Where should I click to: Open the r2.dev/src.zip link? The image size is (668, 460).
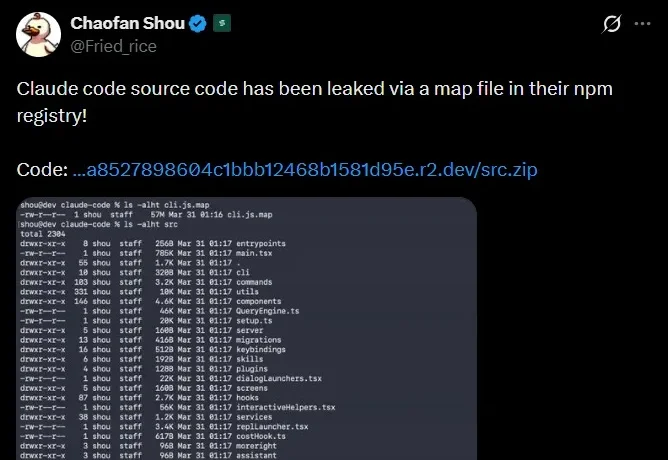tap(305, 170)
